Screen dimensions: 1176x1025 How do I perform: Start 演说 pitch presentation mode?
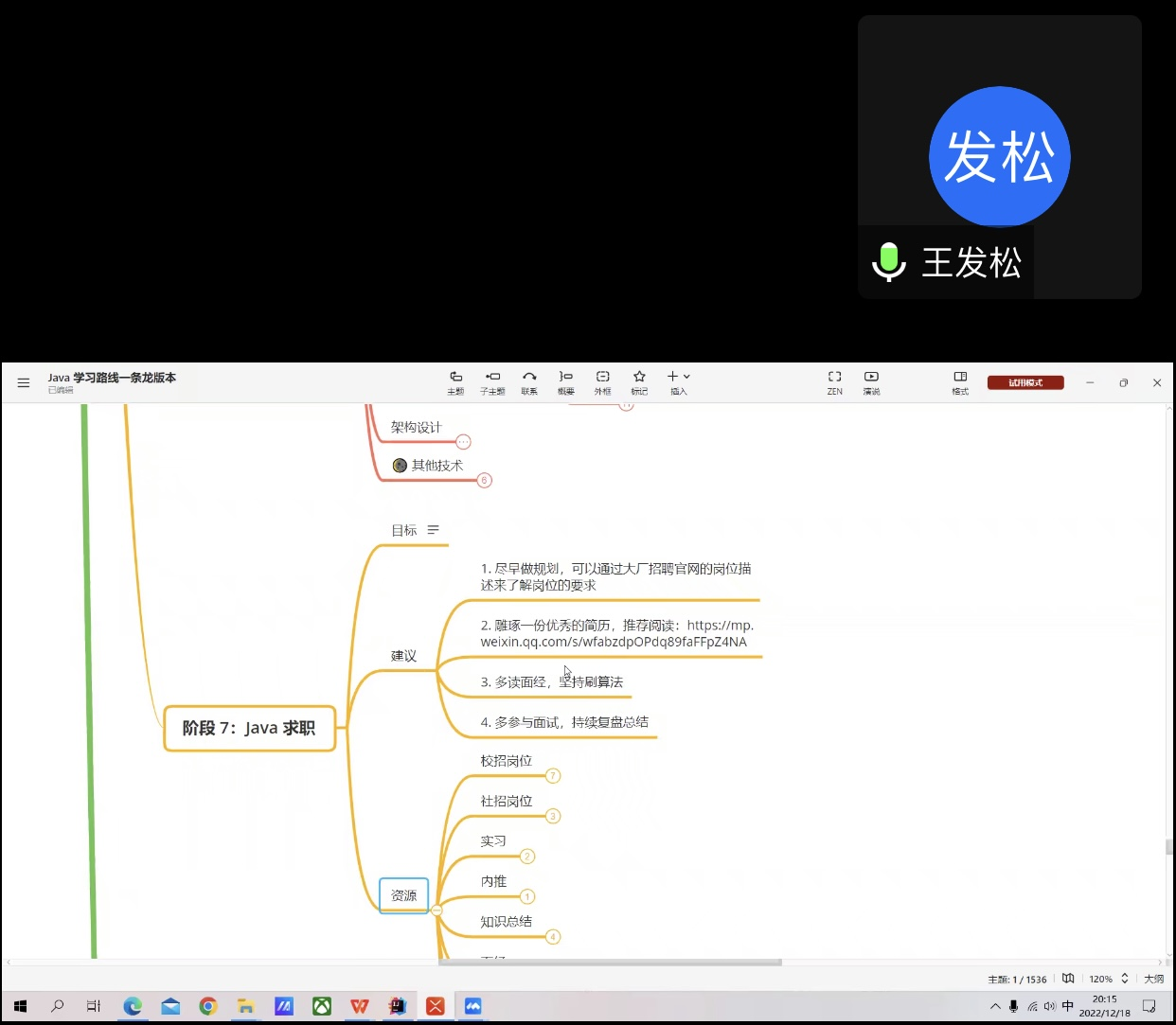[871, 381]
